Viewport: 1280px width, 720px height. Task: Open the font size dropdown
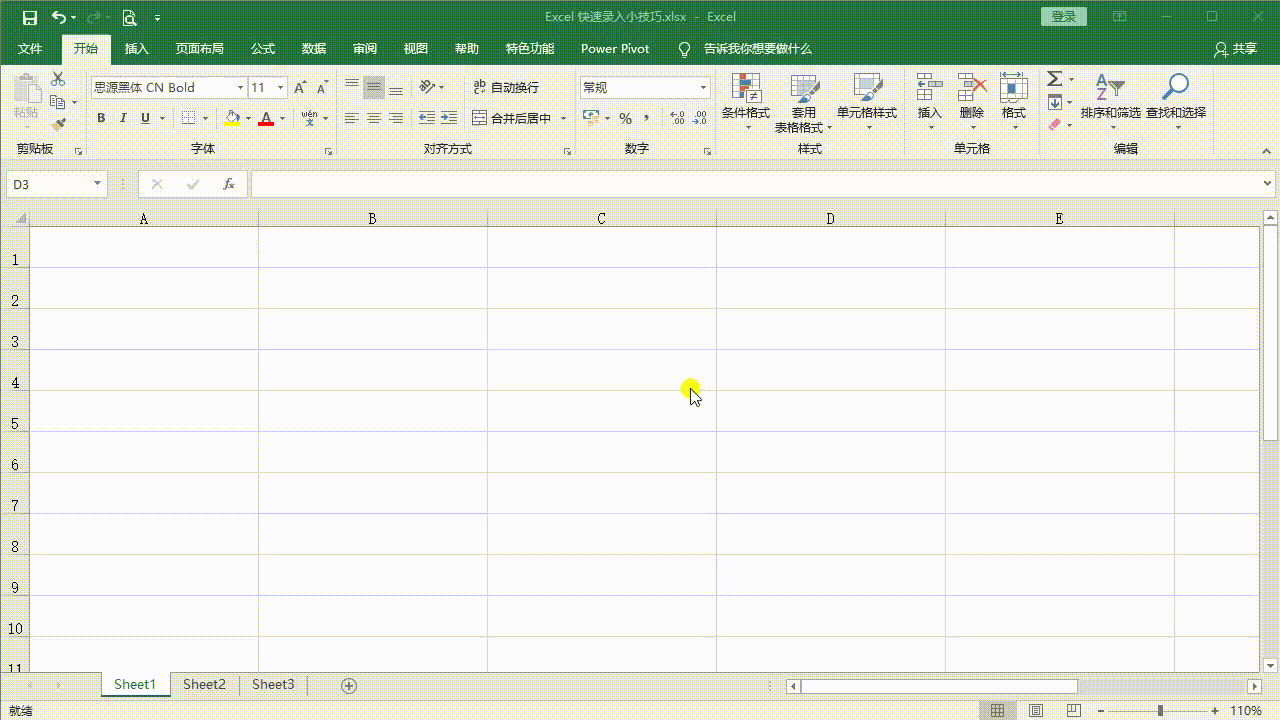click(280, 87)
